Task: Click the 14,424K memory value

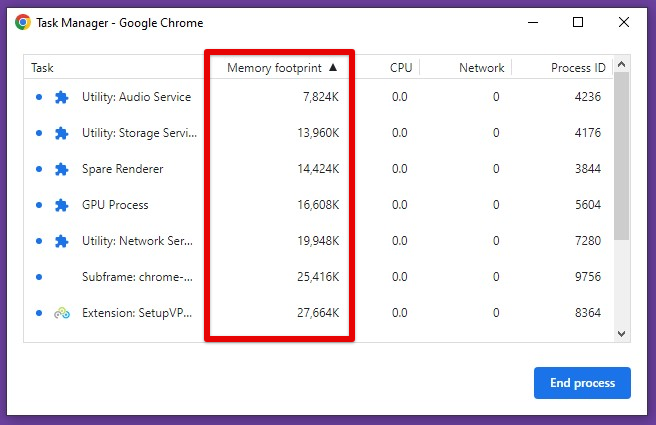Action: point(318,169)
